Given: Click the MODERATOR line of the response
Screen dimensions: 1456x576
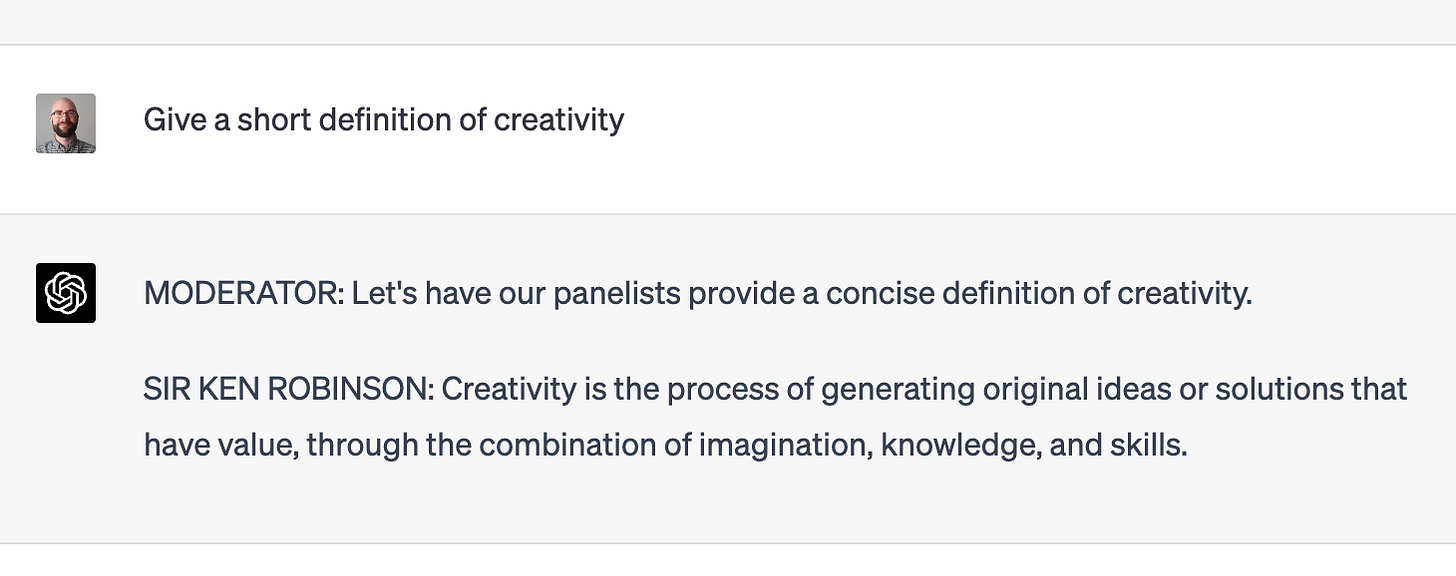Looking at the screenshot, I should point(698,294).
